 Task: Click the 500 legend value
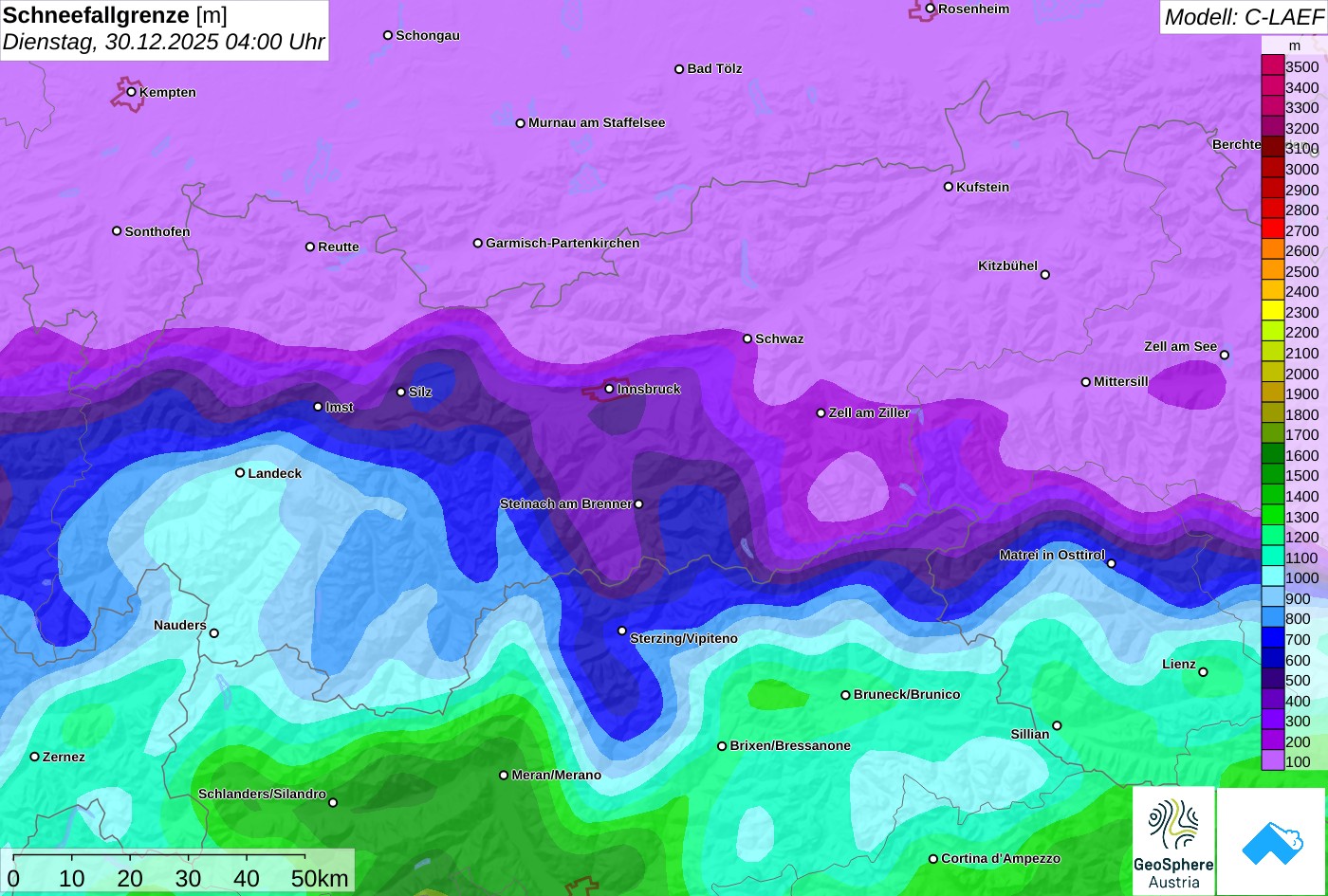[1298, 680]
